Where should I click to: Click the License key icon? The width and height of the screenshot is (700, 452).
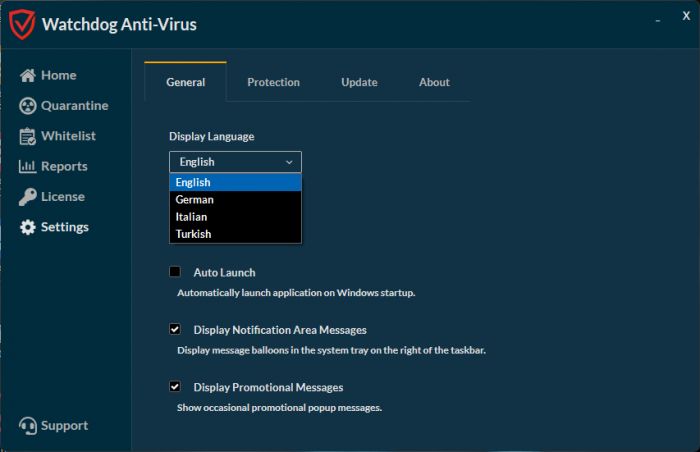pos(28,197)
